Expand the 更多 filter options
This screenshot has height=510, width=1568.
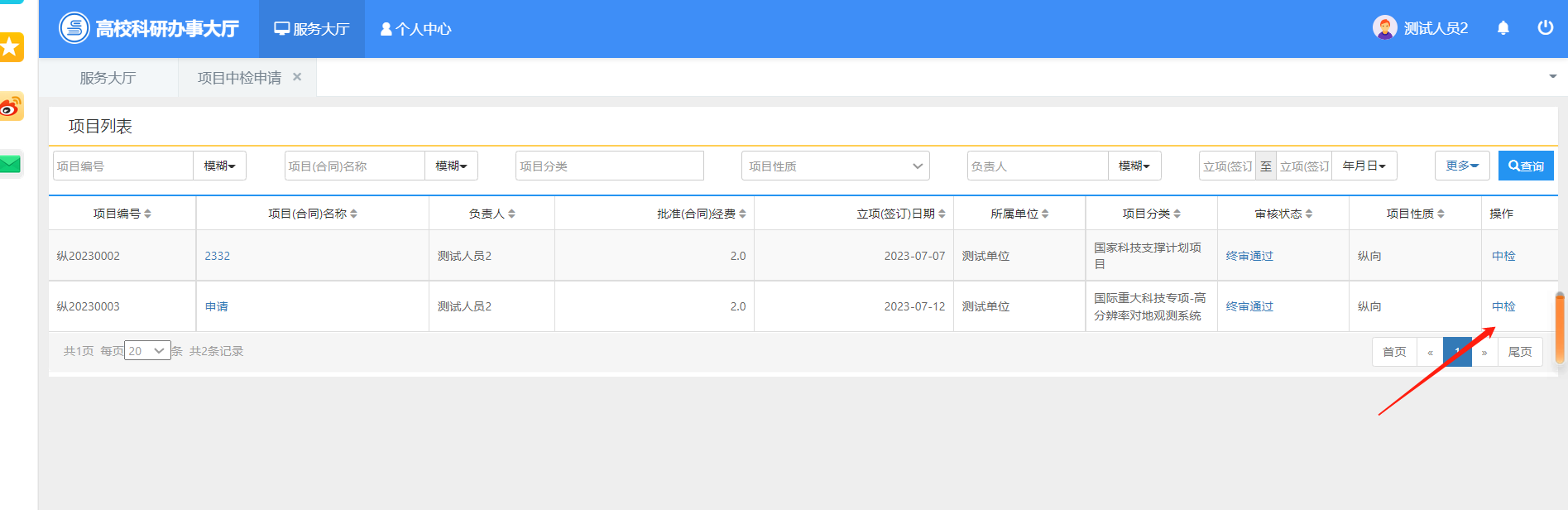(1461, 166)
